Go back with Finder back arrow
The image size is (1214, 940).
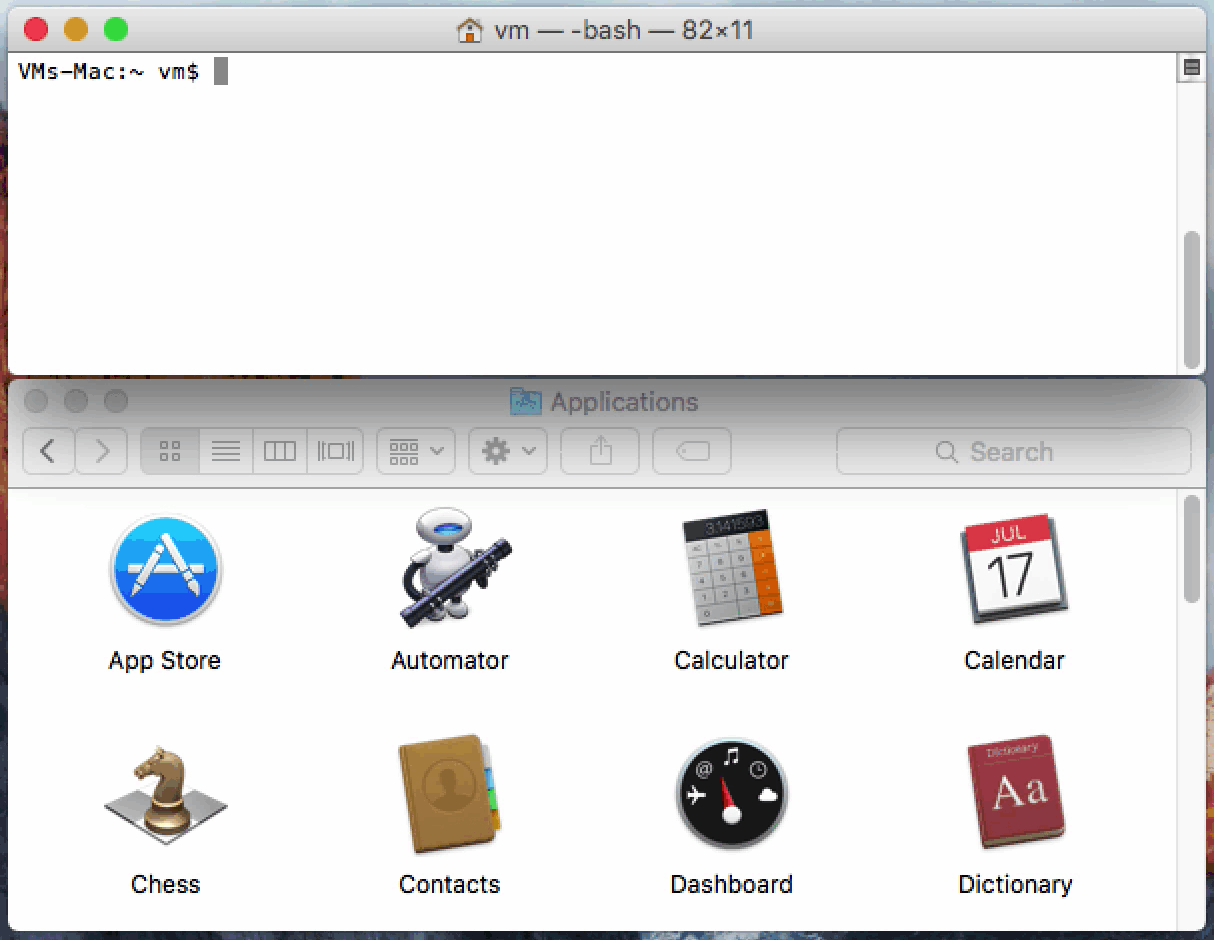48,452
